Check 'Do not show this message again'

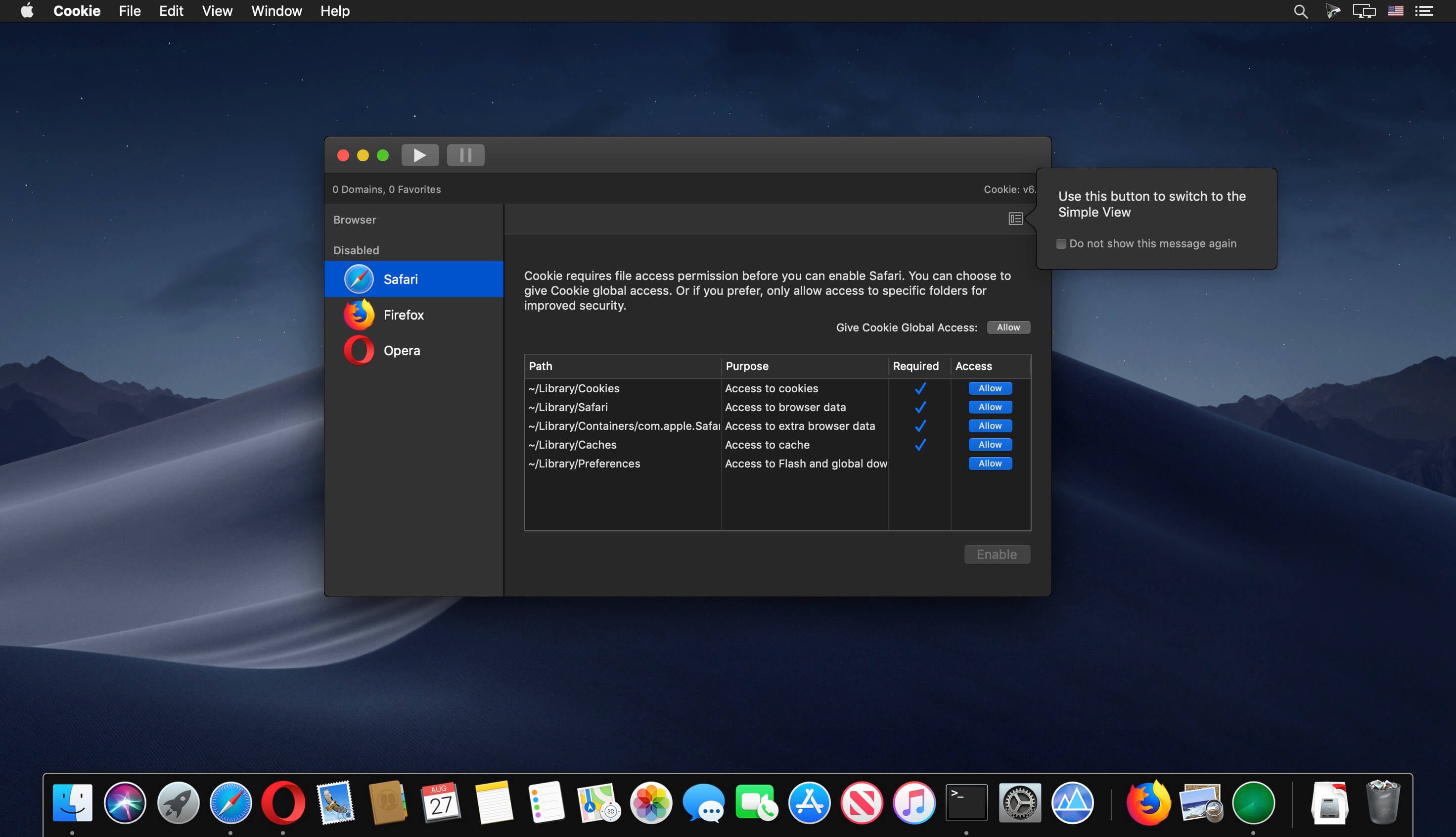pos(1061,244)
